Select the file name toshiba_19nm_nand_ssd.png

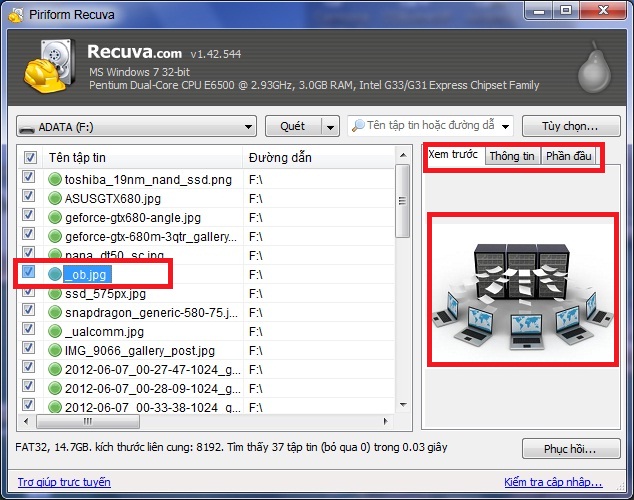pyautogui.click(x=148, y=180)
